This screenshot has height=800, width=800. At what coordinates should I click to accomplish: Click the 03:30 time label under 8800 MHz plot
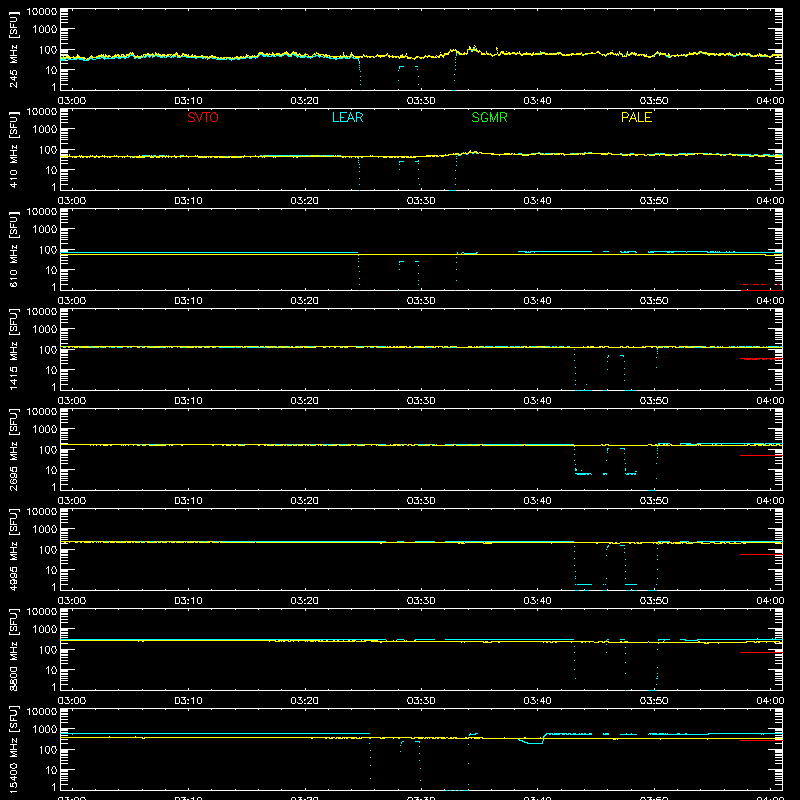point(421,701)
